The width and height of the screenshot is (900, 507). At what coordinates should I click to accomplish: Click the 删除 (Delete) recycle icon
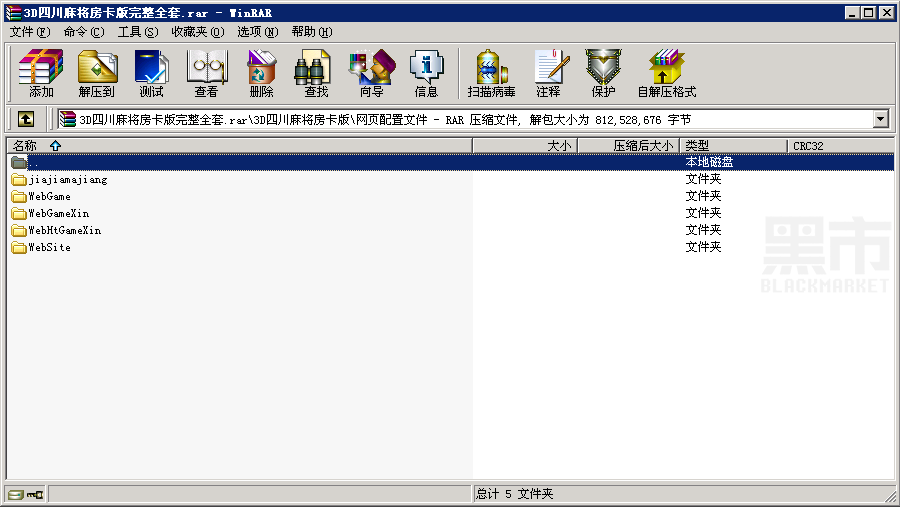click(262, 73)
